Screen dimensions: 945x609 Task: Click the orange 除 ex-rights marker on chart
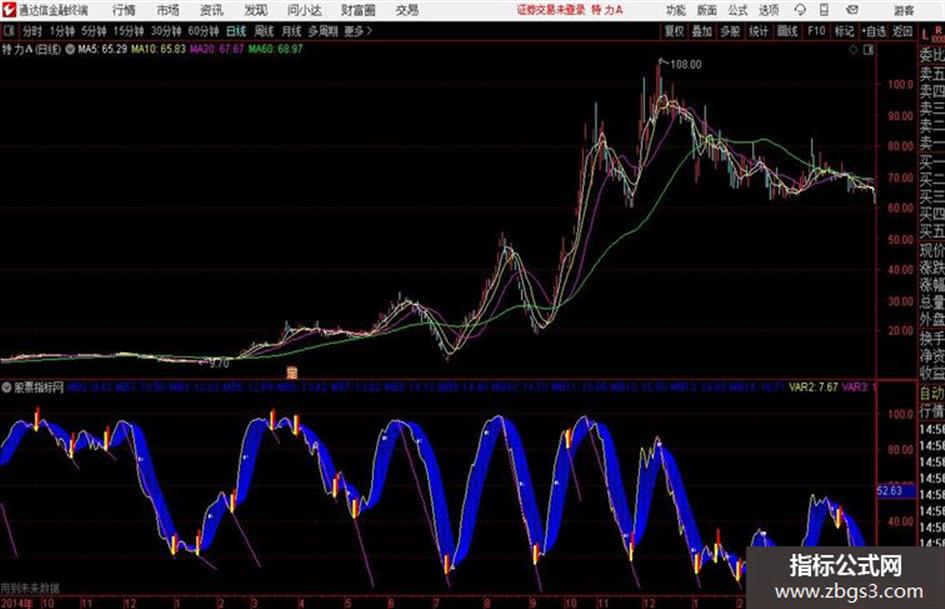[292, 373]
